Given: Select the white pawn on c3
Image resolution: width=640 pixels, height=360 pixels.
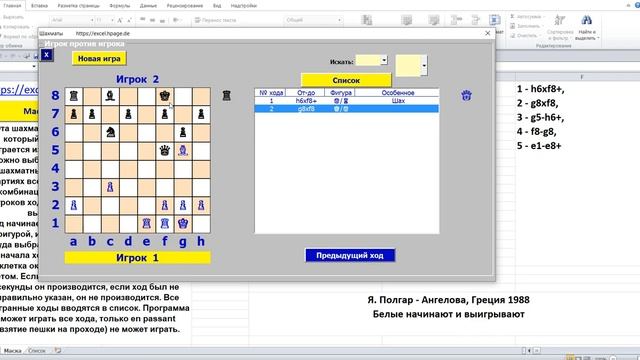Looking at the screenshot, I should coord(110,187).
